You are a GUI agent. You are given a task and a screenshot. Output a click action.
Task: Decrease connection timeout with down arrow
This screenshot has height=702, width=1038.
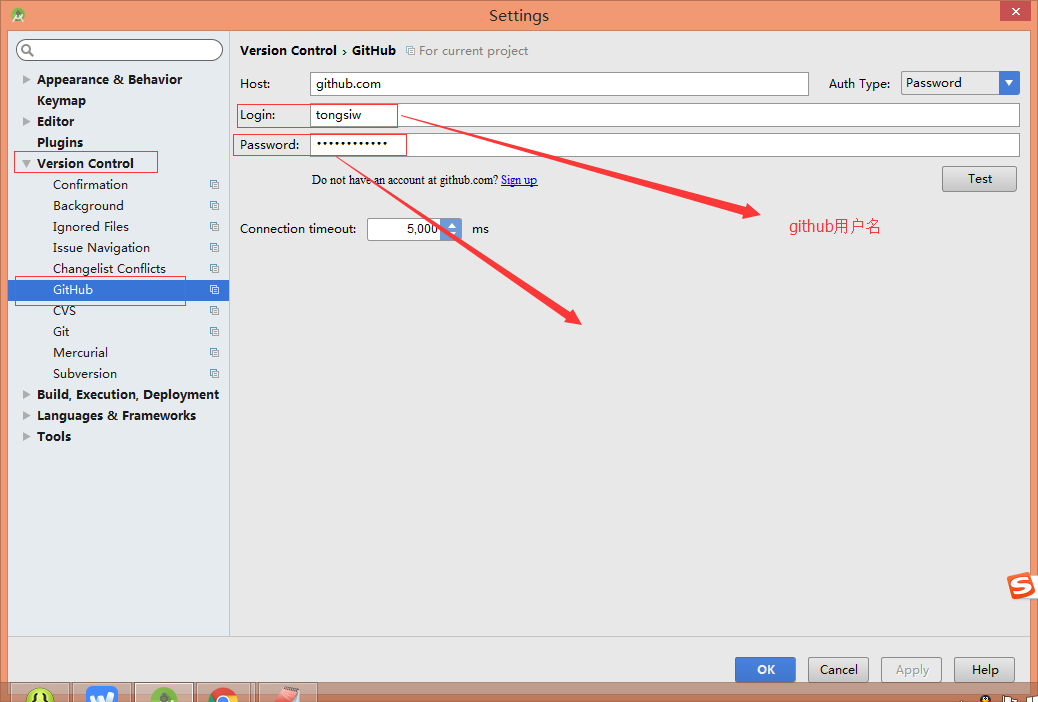coord(451,235)
